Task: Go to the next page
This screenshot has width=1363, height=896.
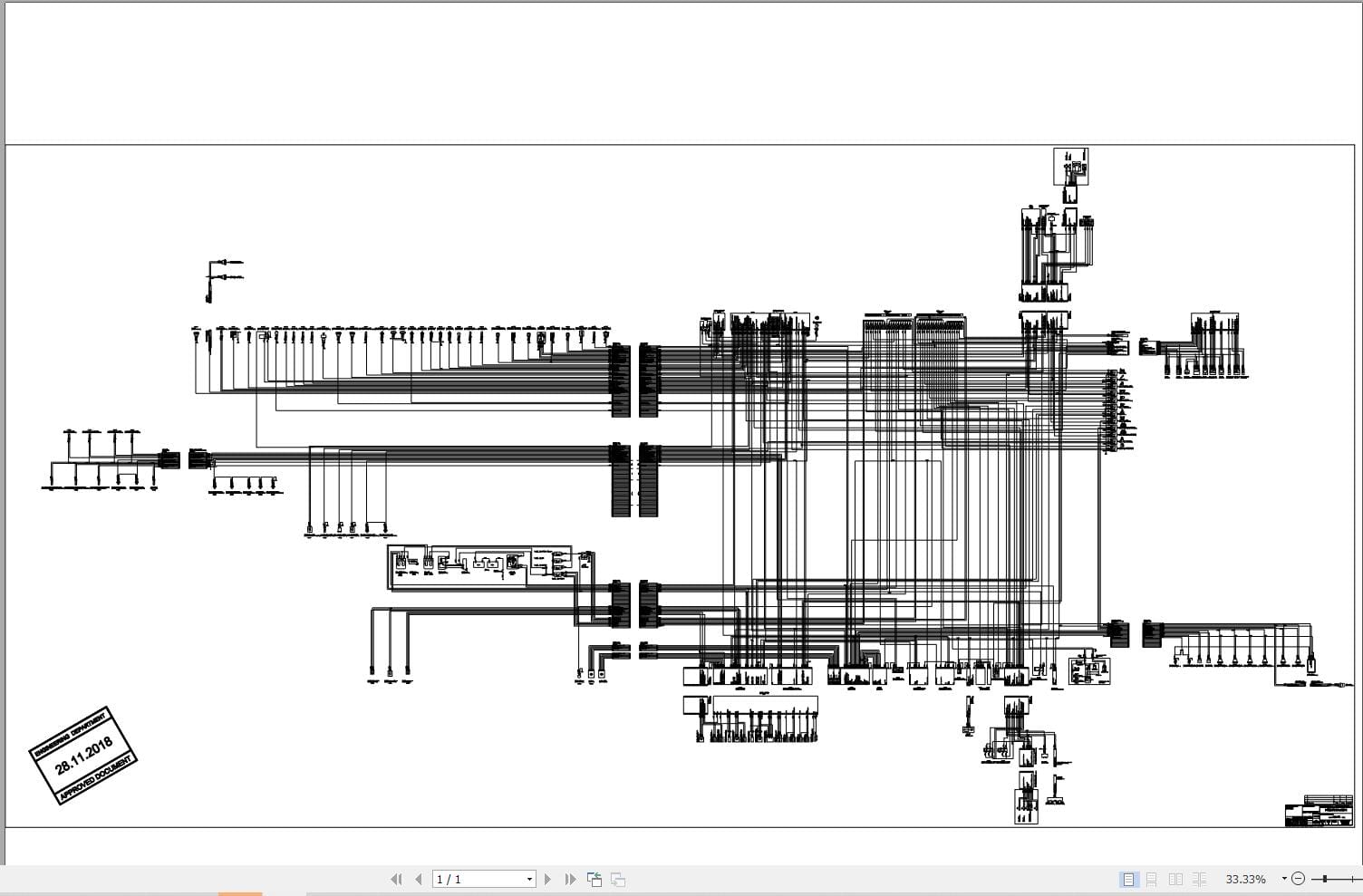Action: click(x=547, y=879)
